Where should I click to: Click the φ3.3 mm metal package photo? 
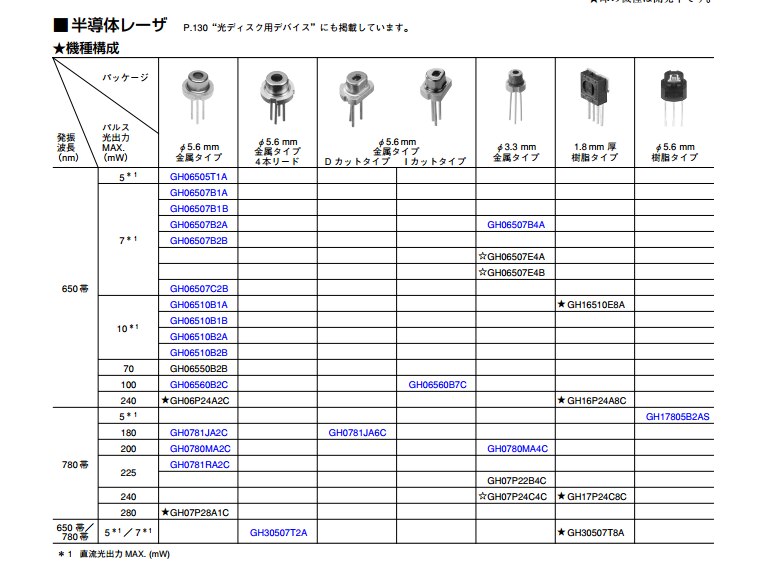coord(516,95)
